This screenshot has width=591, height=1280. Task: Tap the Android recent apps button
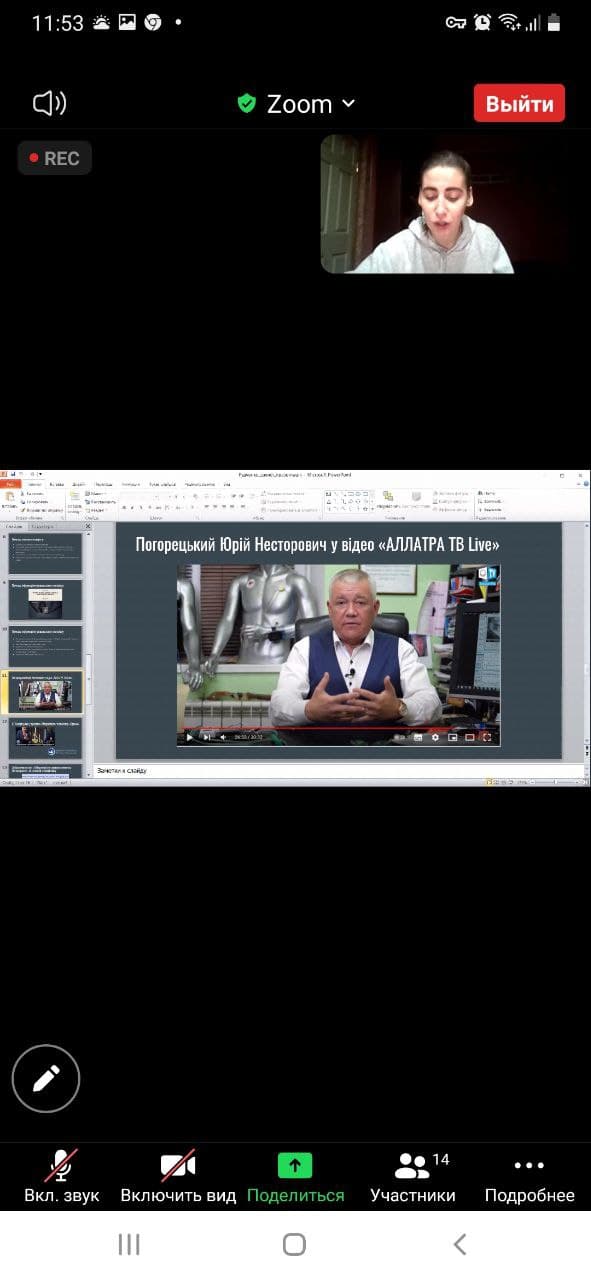click(x=129, y=1244)
